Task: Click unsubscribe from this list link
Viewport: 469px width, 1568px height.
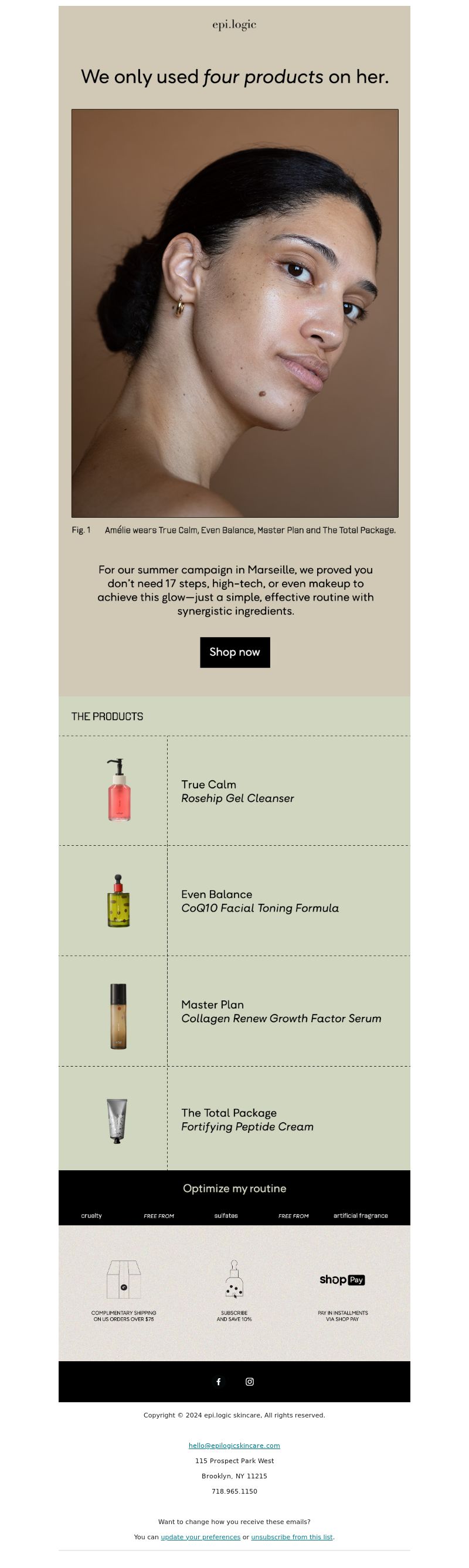Action: [x=292, y=1537]
